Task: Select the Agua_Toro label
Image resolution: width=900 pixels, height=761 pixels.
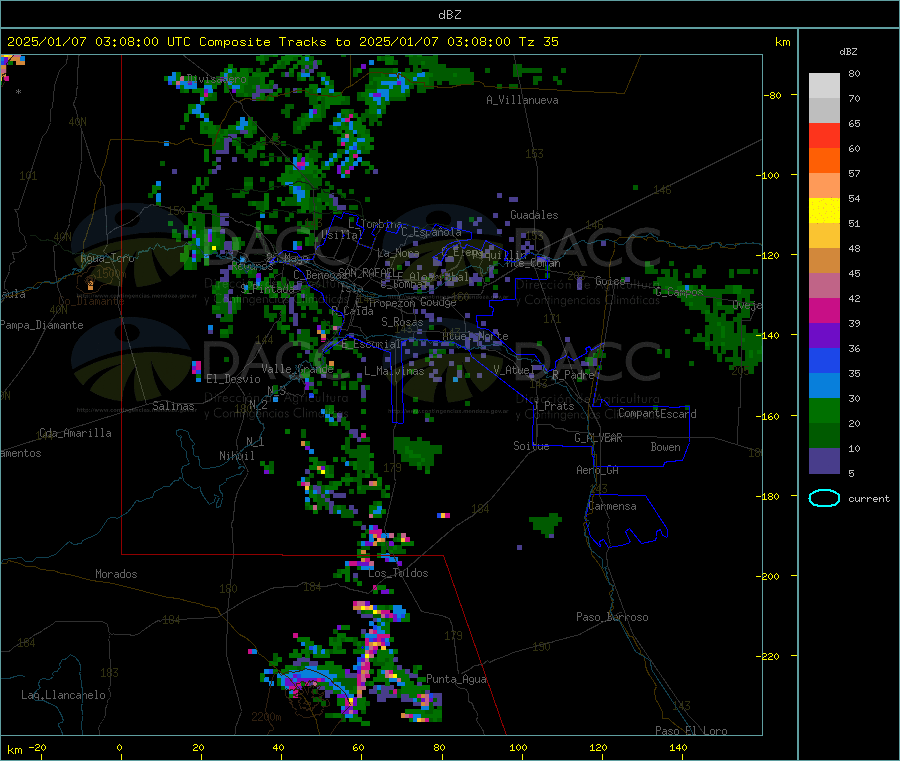Action: point(107,258)
